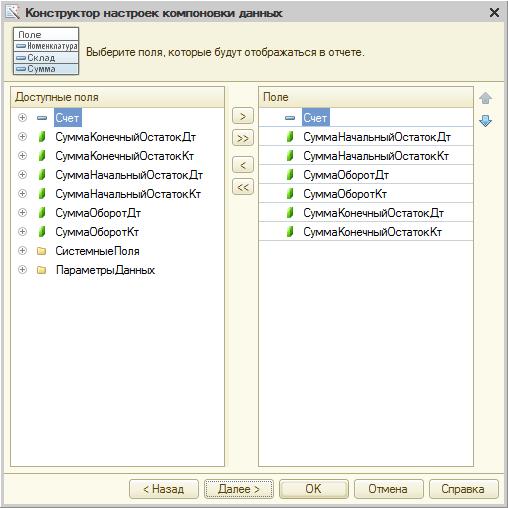This screenshot has width=508, height=508.
Task: Select СуммаКонечныйОстатокДт in the right Поле list
Action: pos(366,213)
